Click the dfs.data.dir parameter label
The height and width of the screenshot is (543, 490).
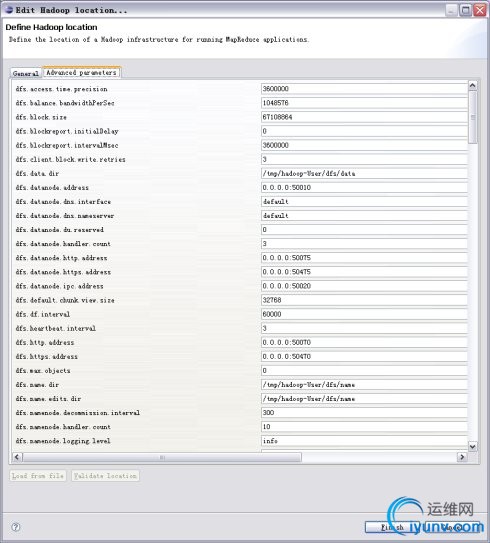pyautogui.click(x=37, y=173)
